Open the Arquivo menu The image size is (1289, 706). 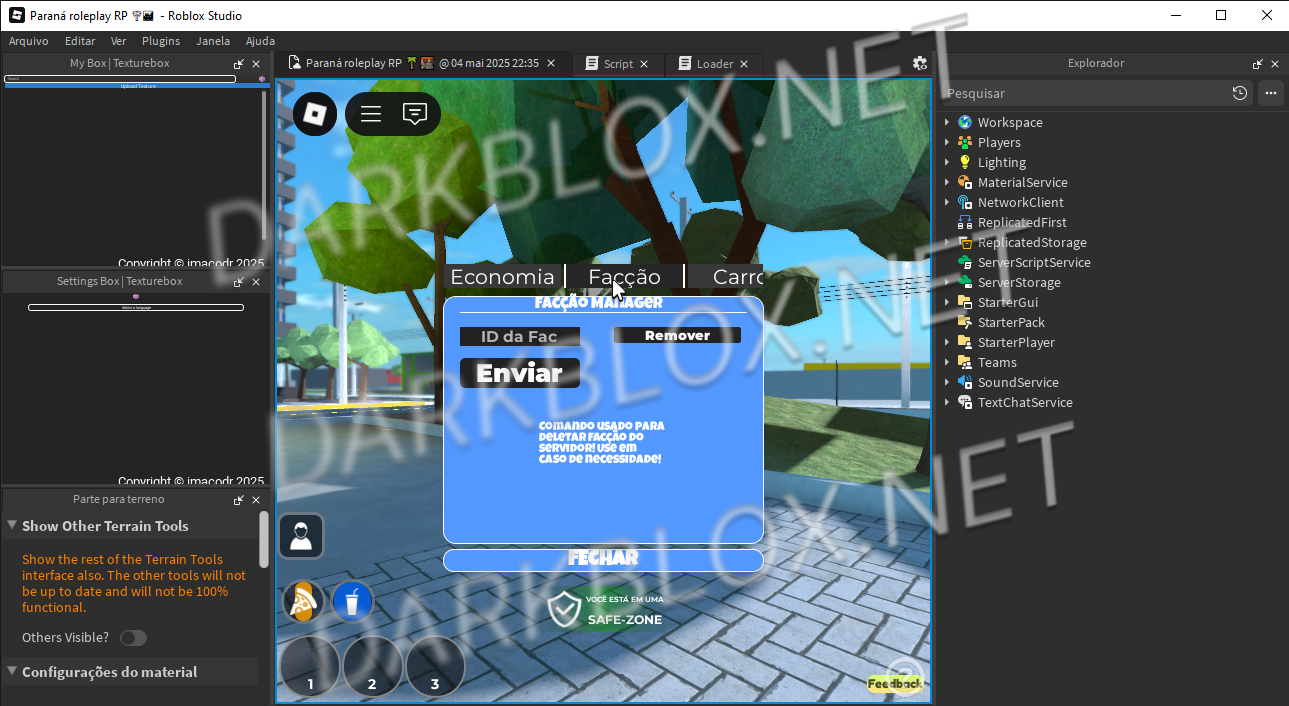29,41
